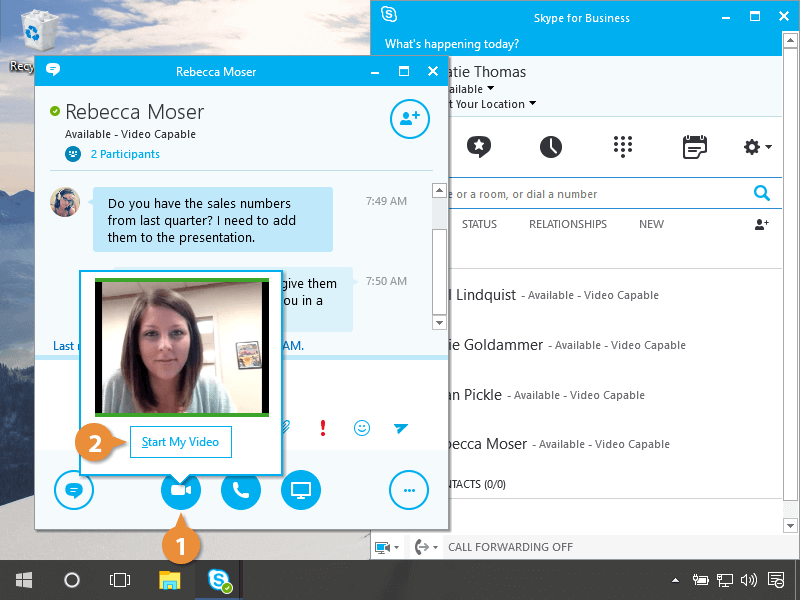Image resolution: width=800 pixels, height=600 pixels.
Task: Open the Meetings calendar icon
Action: click(x=694, y=147)
